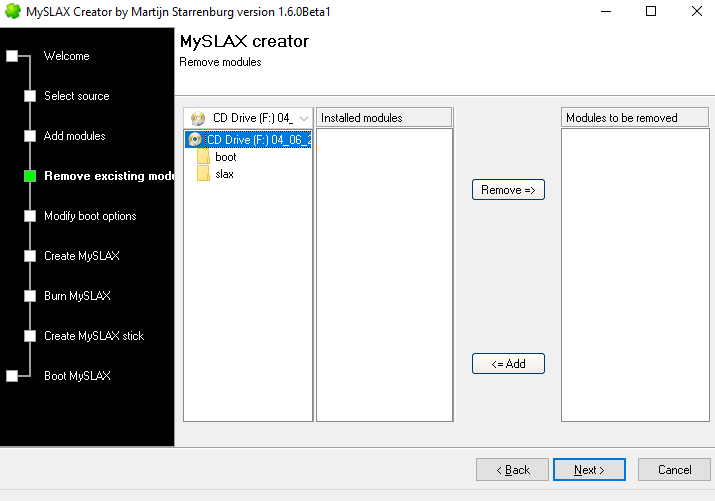Click the Add modules step marker

(x=30, y=136)
